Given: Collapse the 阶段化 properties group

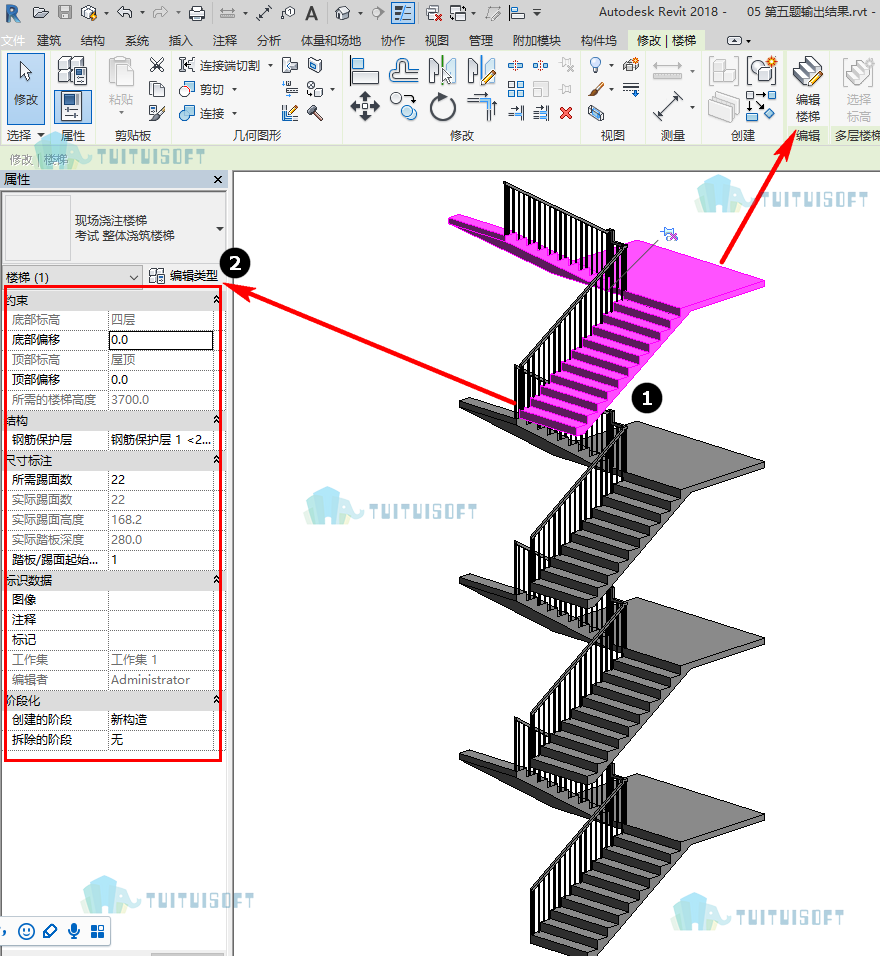Looking at the screenshot, I should [x=216, y=700].
